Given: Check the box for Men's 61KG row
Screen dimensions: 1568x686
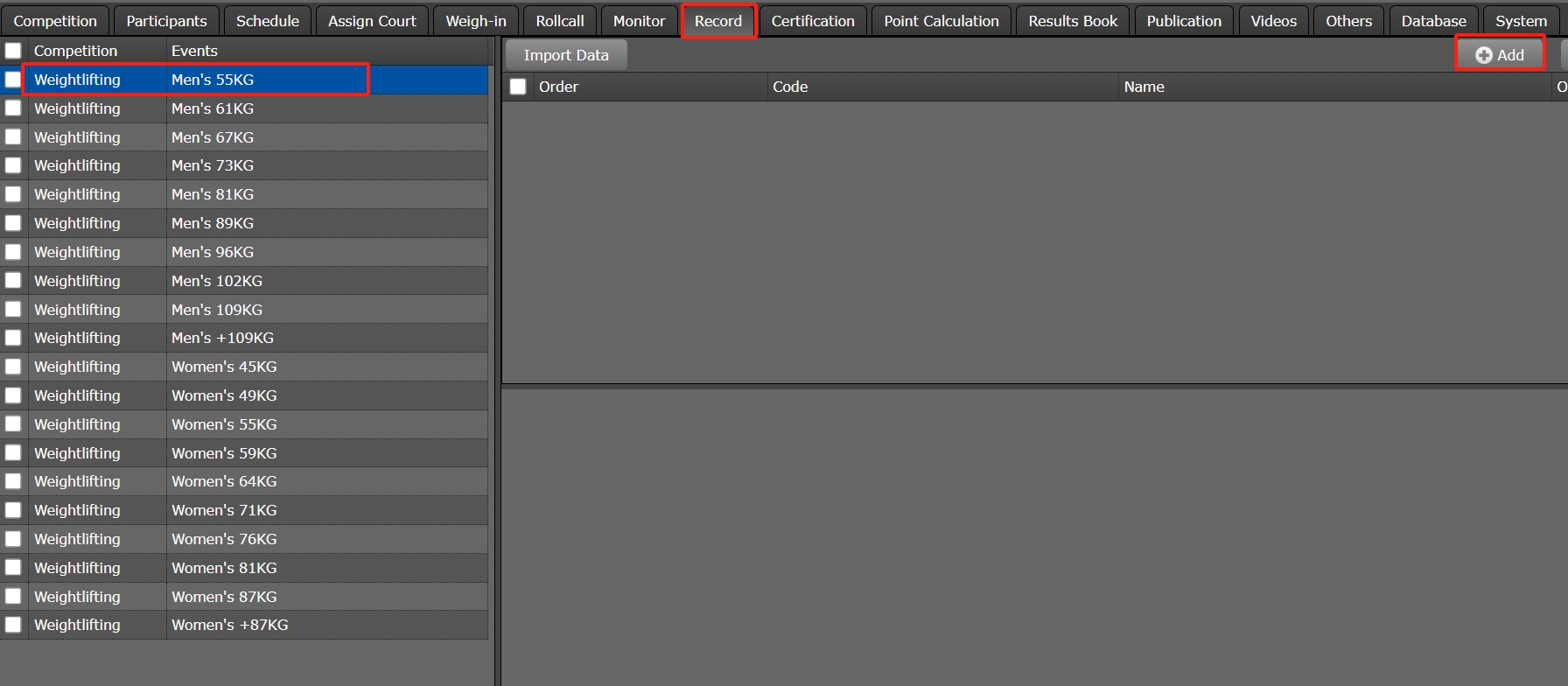Looking at the screenshot, I should pos(13,108).
